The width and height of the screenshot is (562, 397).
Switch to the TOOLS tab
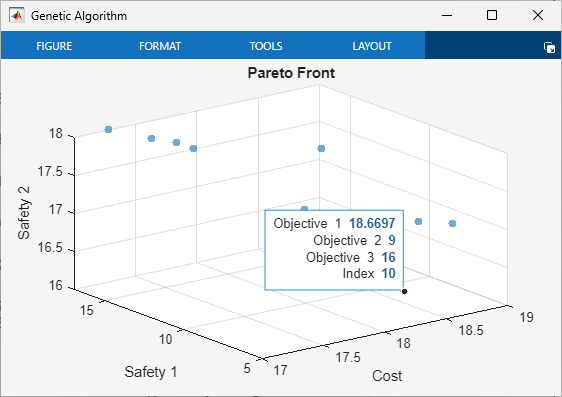coord(266,46)
